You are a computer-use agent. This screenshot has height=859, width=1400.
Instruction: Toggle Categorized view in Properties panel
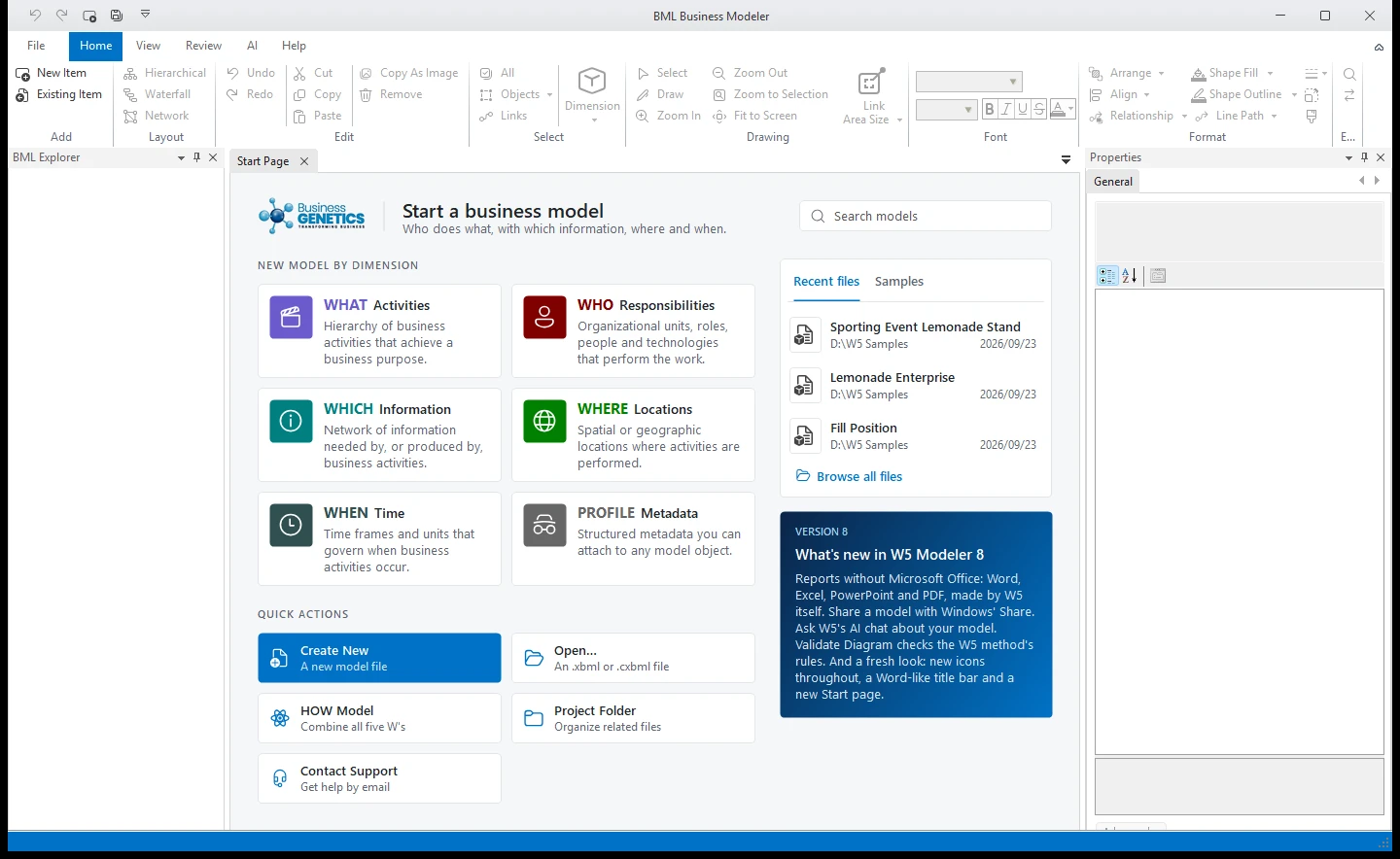[1107, 276]
